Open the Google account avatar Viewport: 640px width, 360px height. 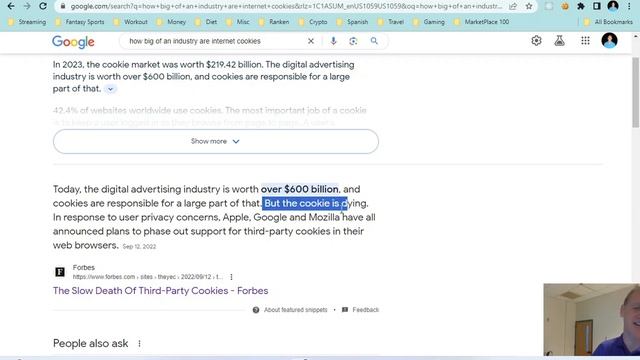tap(609, 41)
